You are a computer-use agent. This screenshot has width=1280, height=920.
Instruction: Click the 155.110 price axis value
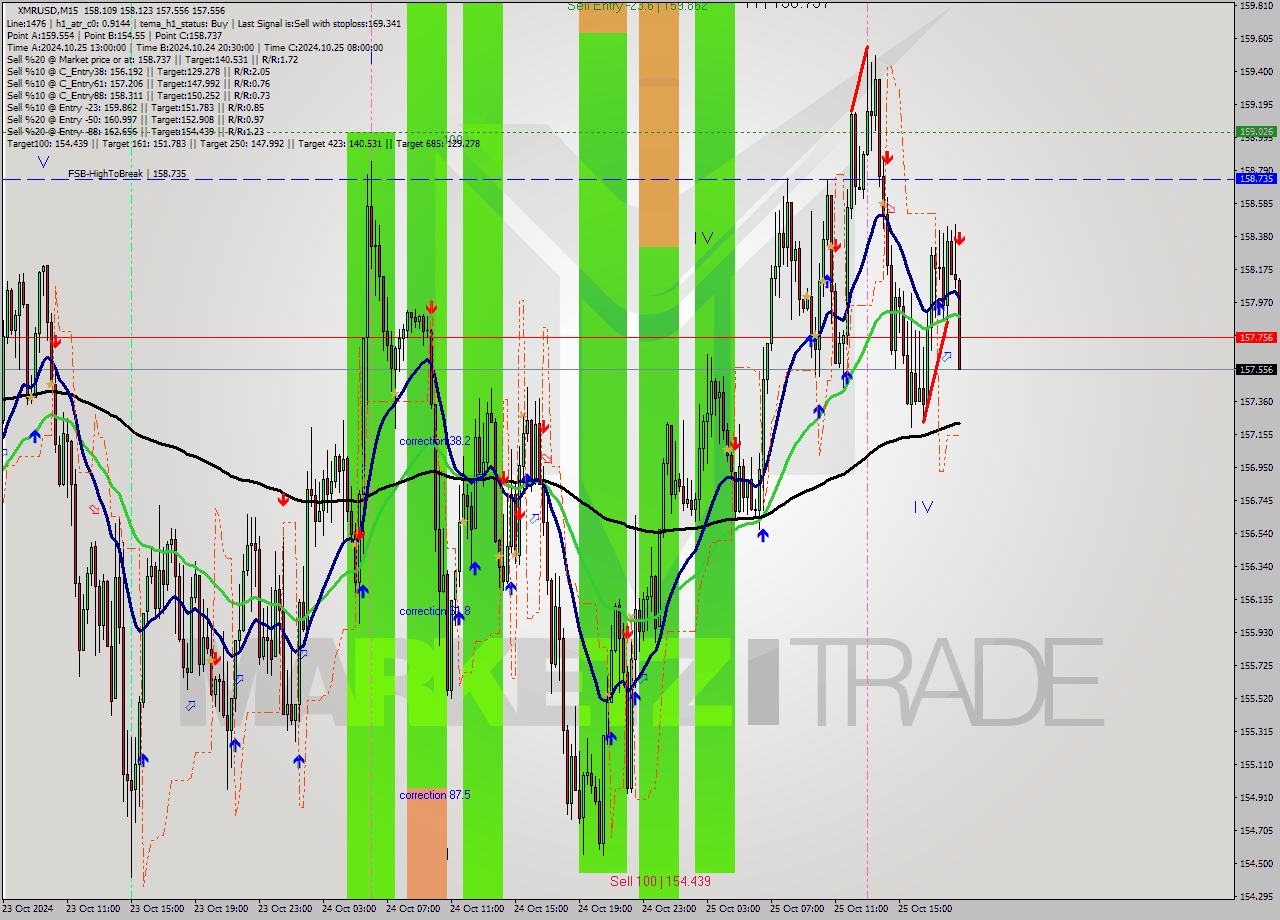[1256, 765]
